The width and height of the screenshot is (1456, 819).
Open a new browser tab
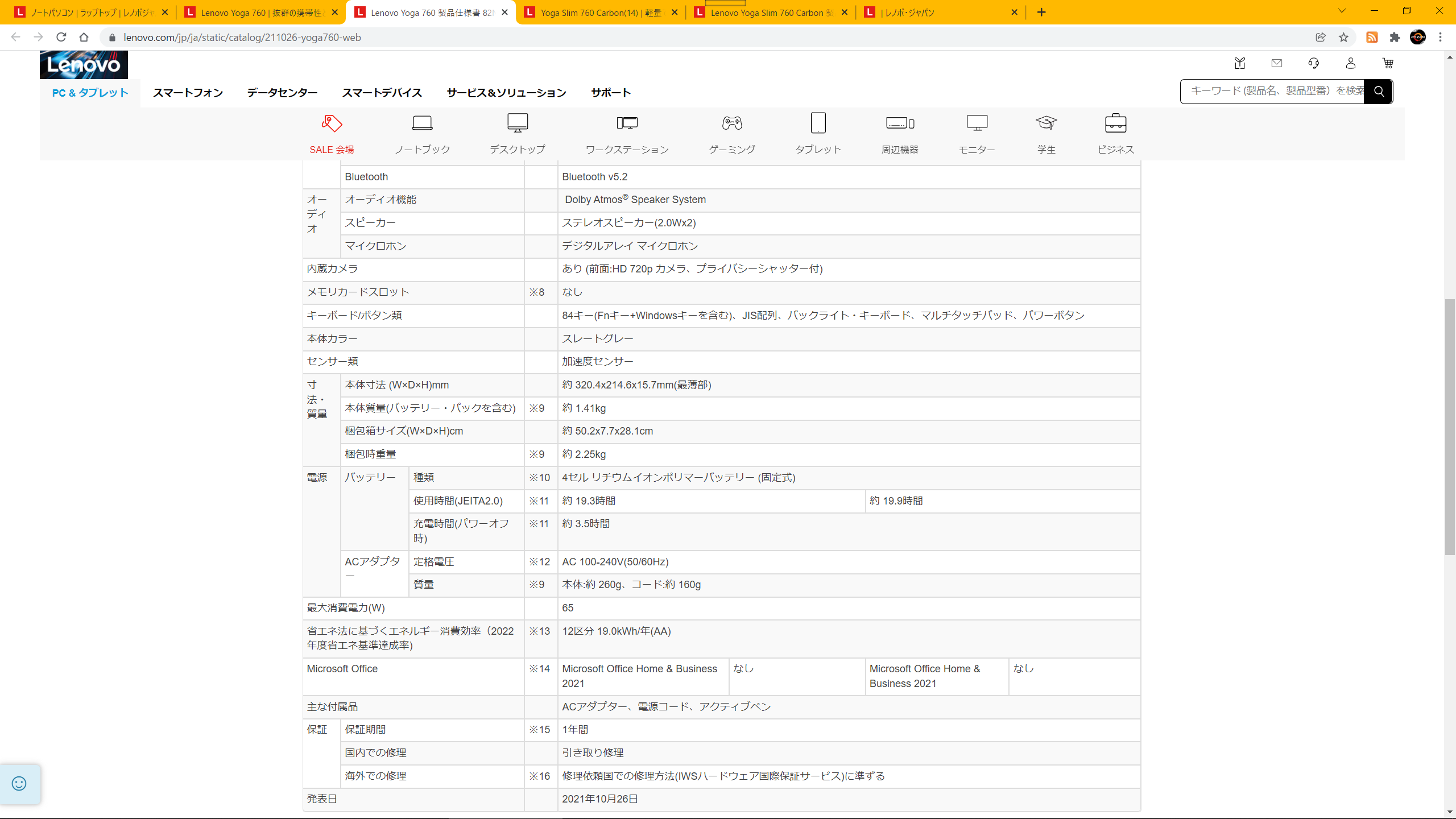coord(1041,13)
